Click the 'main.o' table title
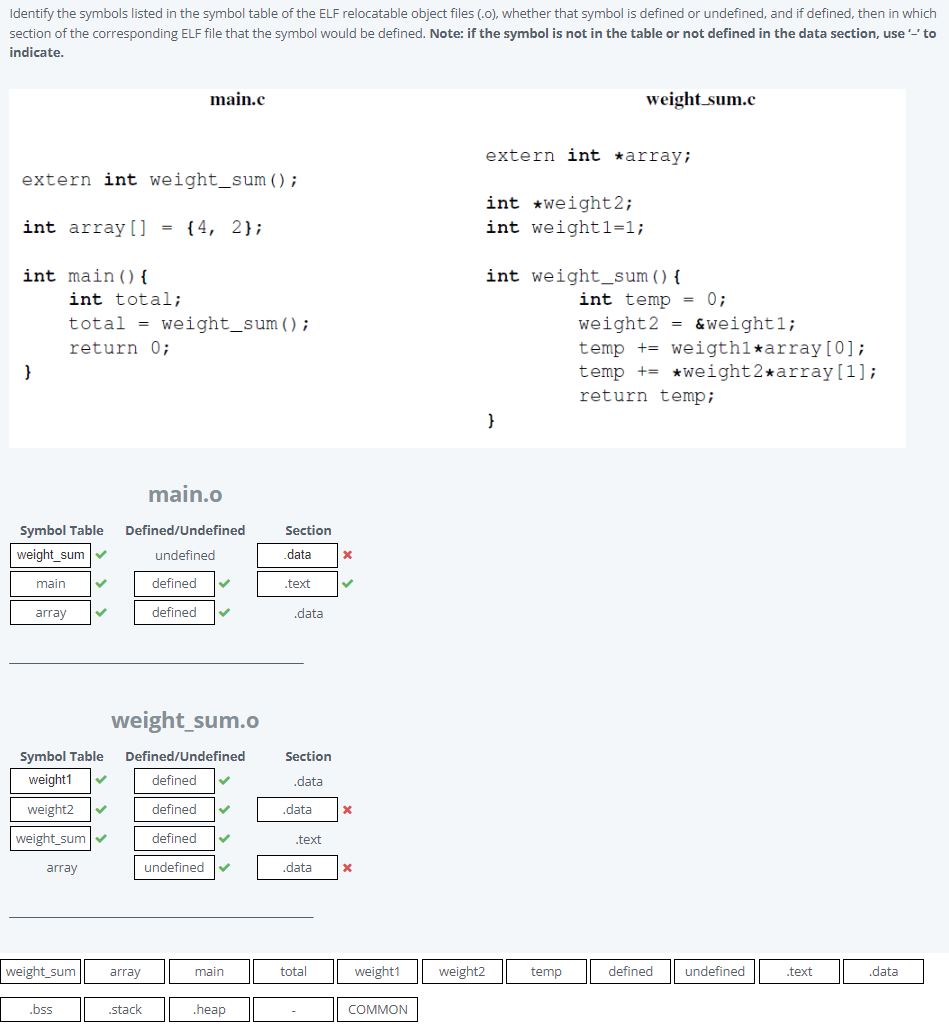Image resolution: width=949 pixels, height=1026 pixels. point(185,494)
